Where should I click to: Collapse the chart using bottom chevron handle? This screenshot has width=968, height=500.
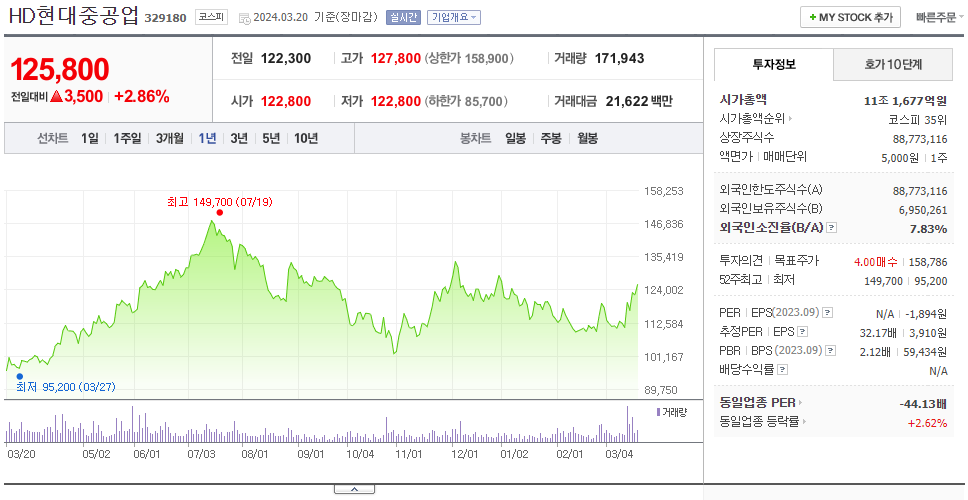(354, 490)
